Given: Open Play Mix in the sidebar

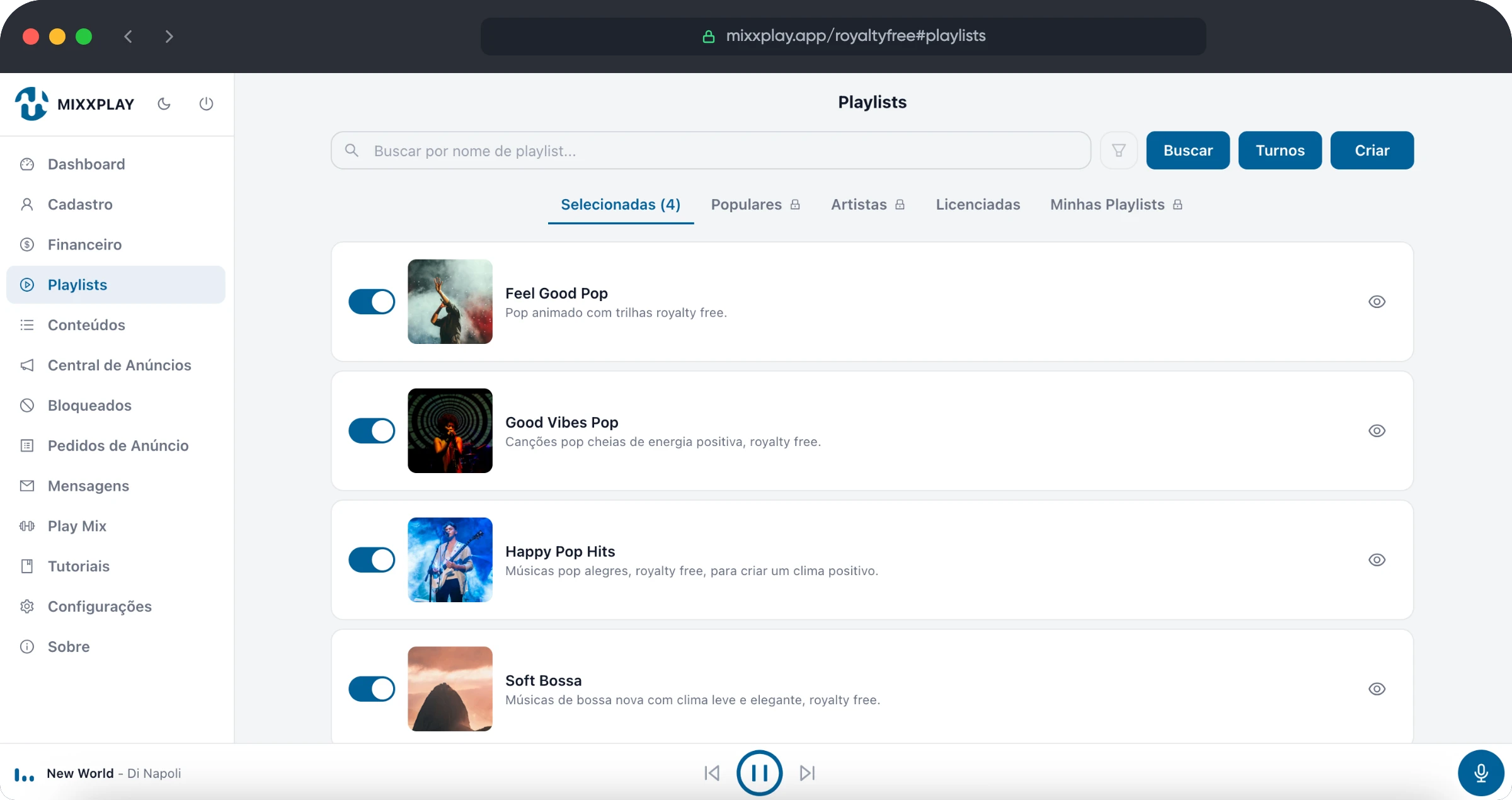Looking at the screenshot, I should (x=116, y=526).
